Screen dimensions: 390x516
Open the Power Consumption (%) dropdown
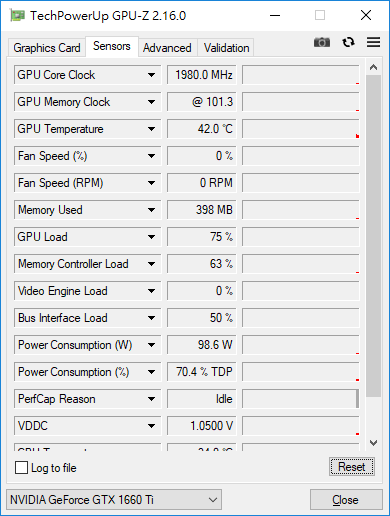click(151, 372)
